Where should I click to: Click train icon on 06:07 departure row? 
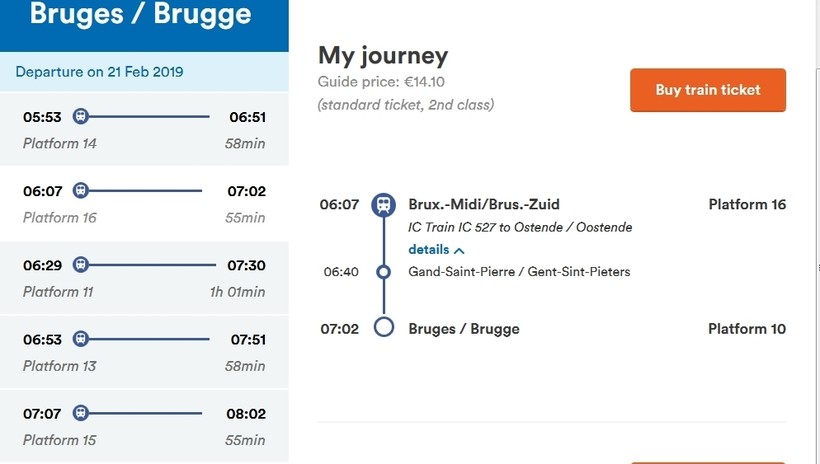[x=81, y=190]
